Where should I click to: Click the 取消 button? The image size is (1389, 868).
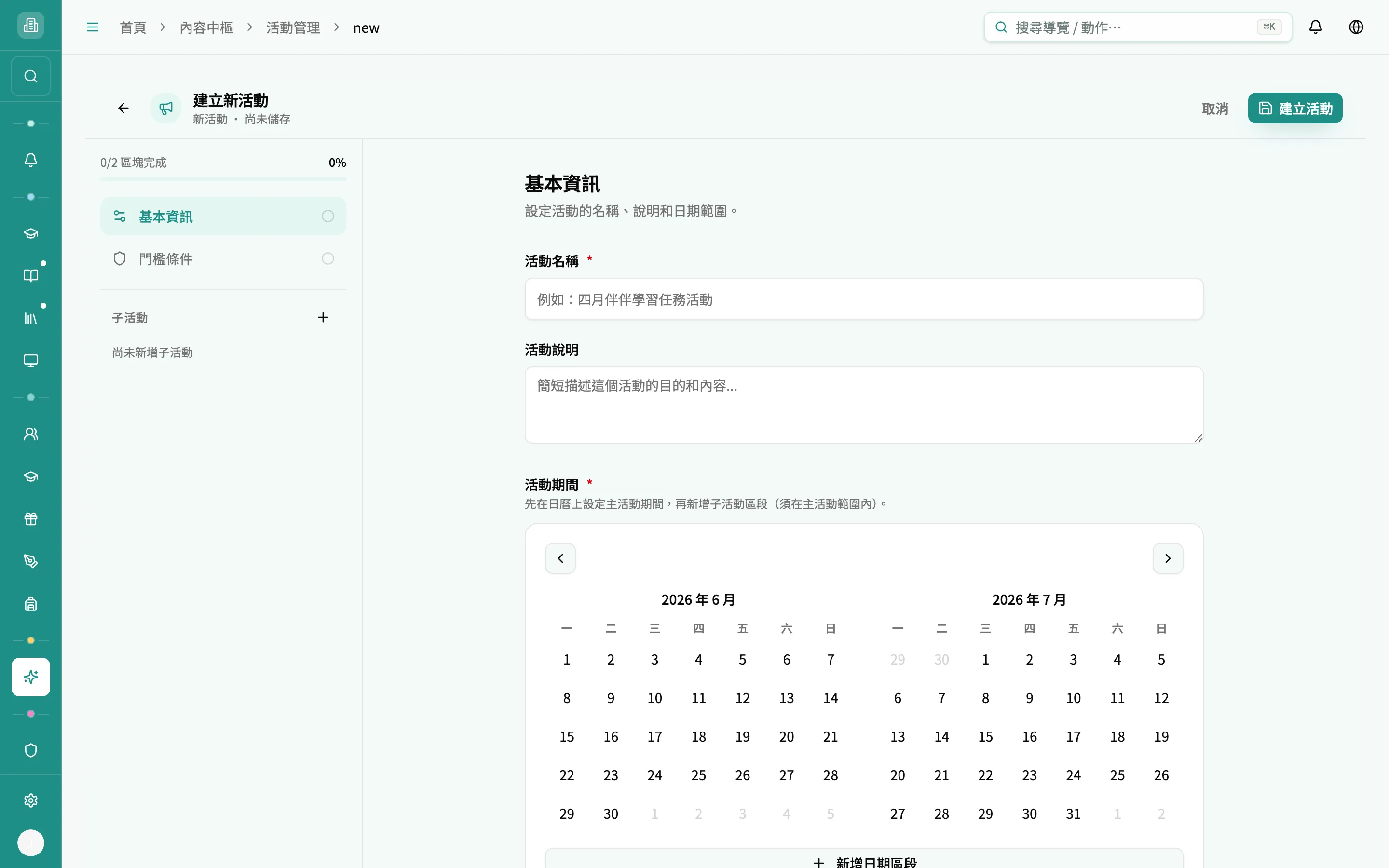[1214, 108]
